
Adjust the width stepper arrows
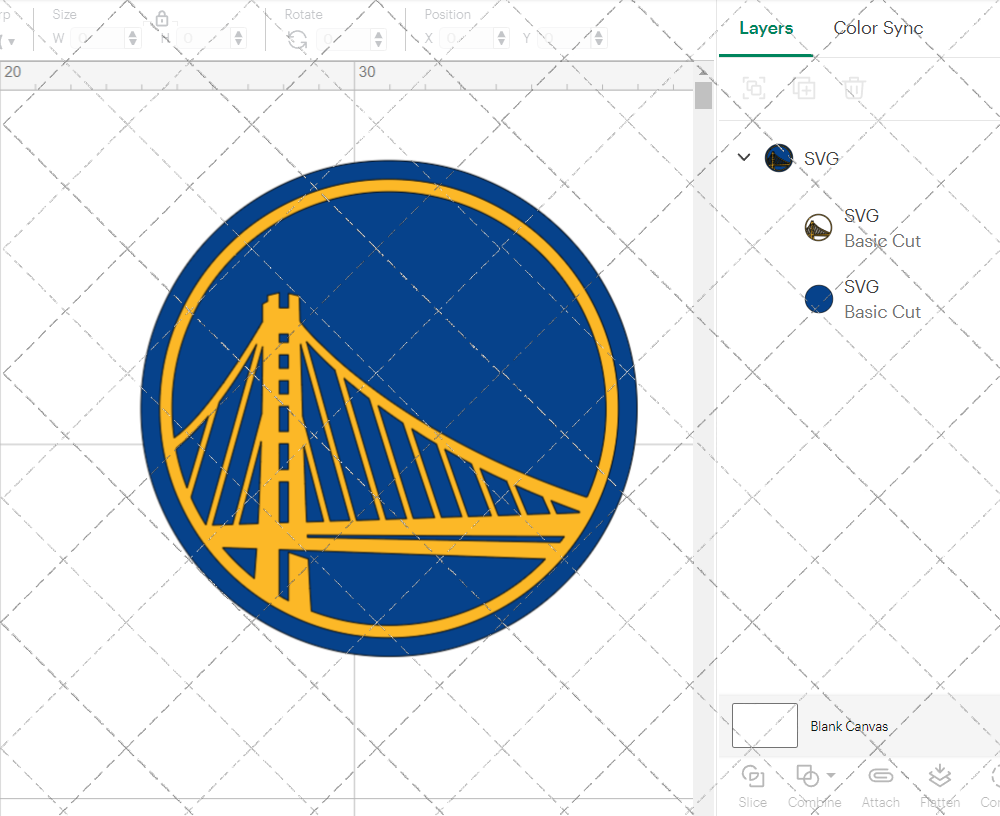133,38
